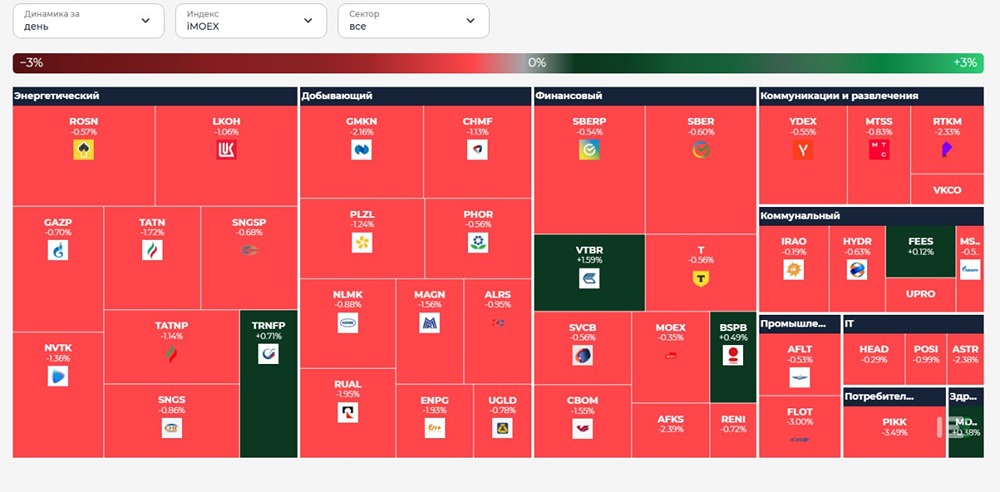Viewport: 1000px width, 492px height.
Task: Click the RUAL Rusal logo
Action: [348, 412]
